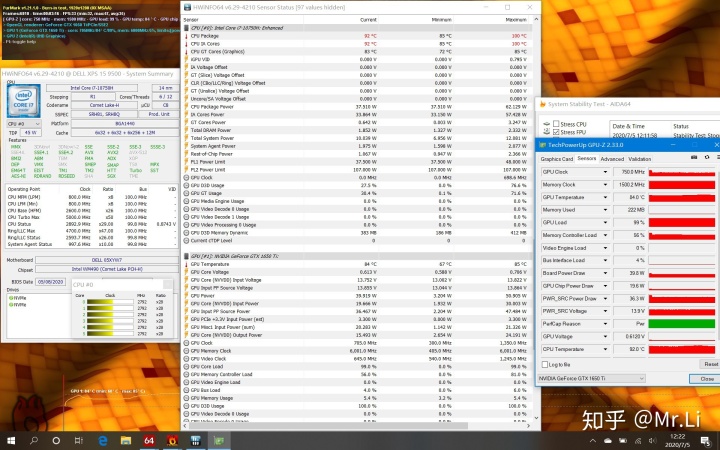Click the sensor list scroll-up arrow
Image resolution: width=720 pixels, height=450 pixels.
(536, 20)
